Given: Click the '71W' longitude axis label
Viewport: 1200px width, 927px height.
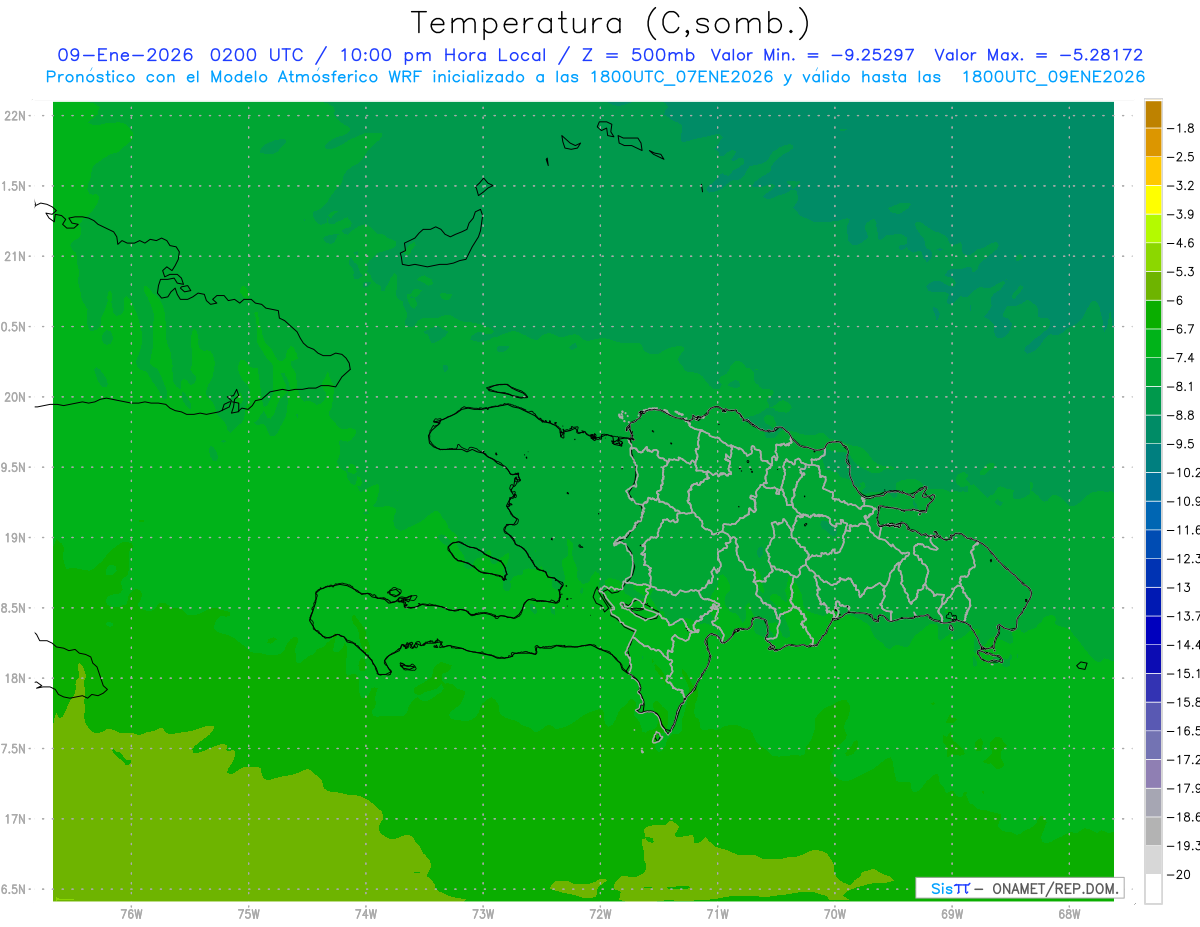Looking at the screenshot, I should point(717,914).
